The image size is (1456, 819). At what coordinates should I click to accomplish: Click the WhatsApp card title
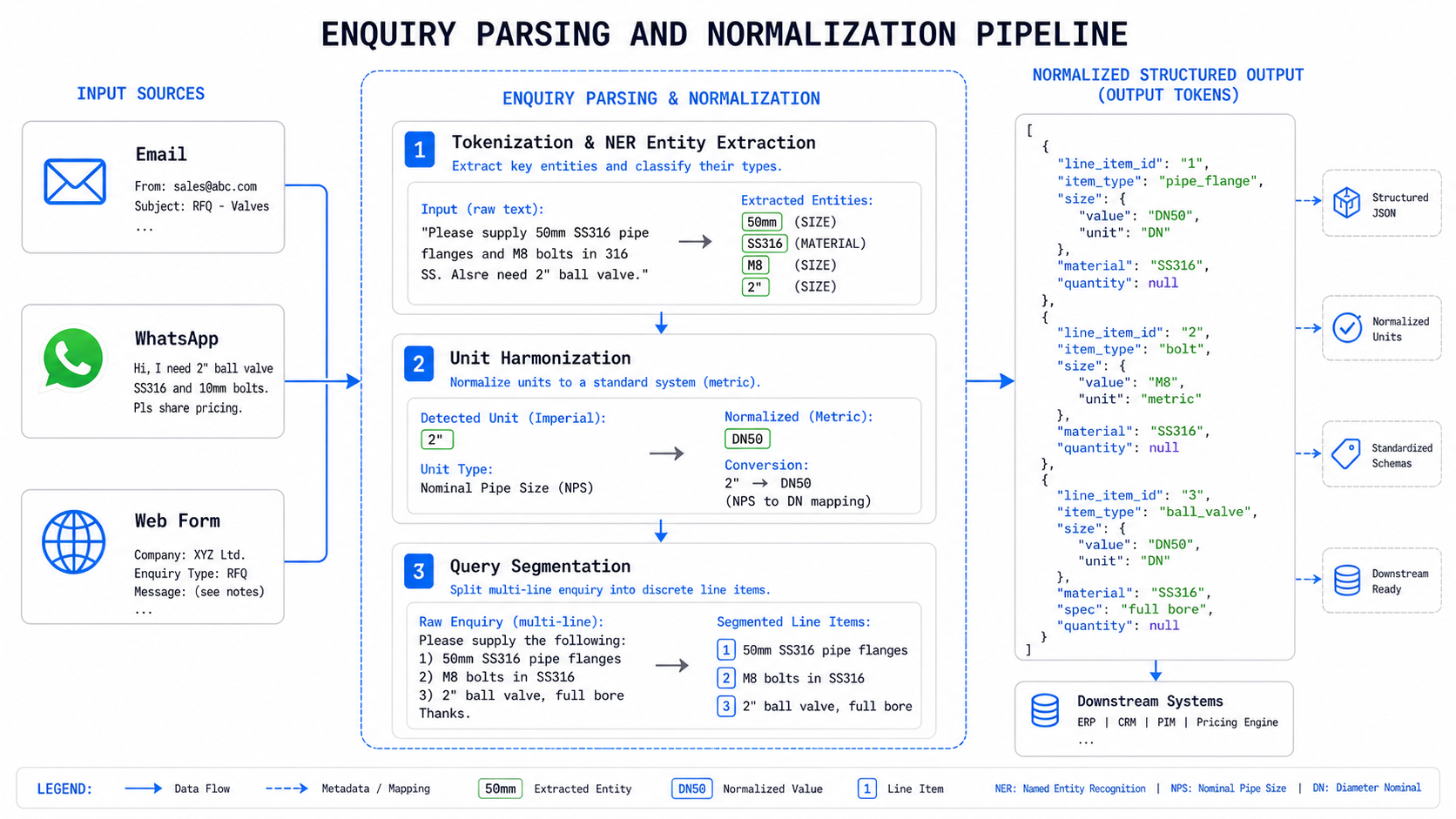pyautogui.click(x=177, y=339)
